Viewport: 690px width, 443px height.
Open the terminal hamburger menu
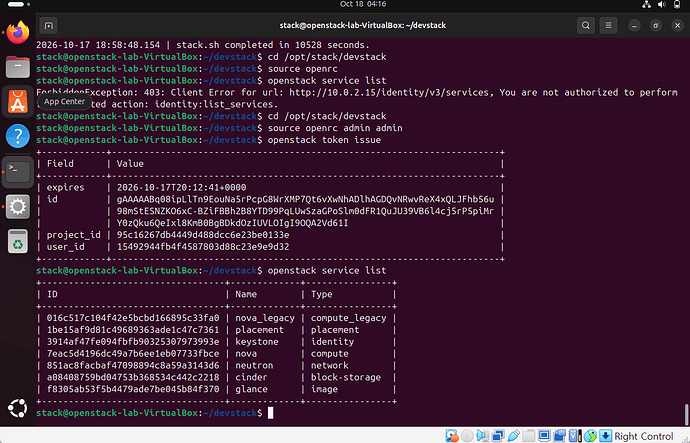(x=609, y=26)
